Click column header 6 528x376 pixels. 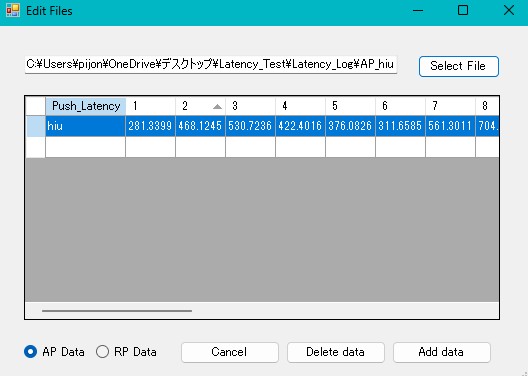click(x=400, y=106)
